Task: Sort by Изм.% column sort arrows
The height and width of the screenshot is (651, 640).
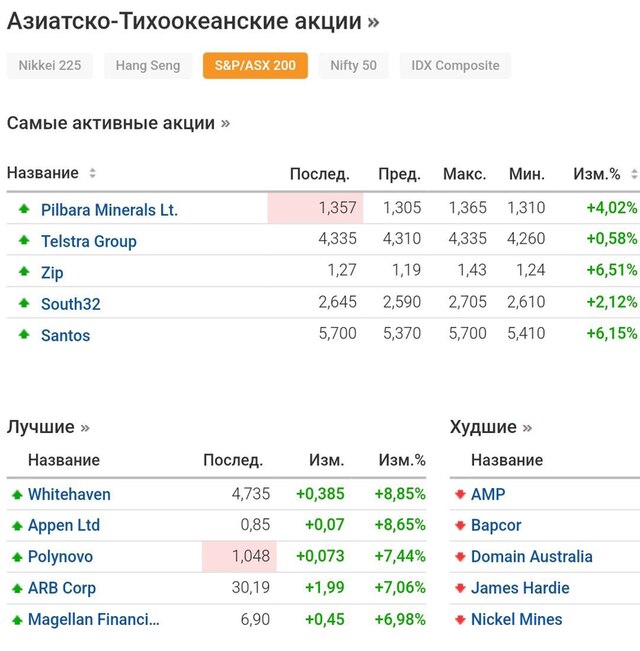Action: 634,173
